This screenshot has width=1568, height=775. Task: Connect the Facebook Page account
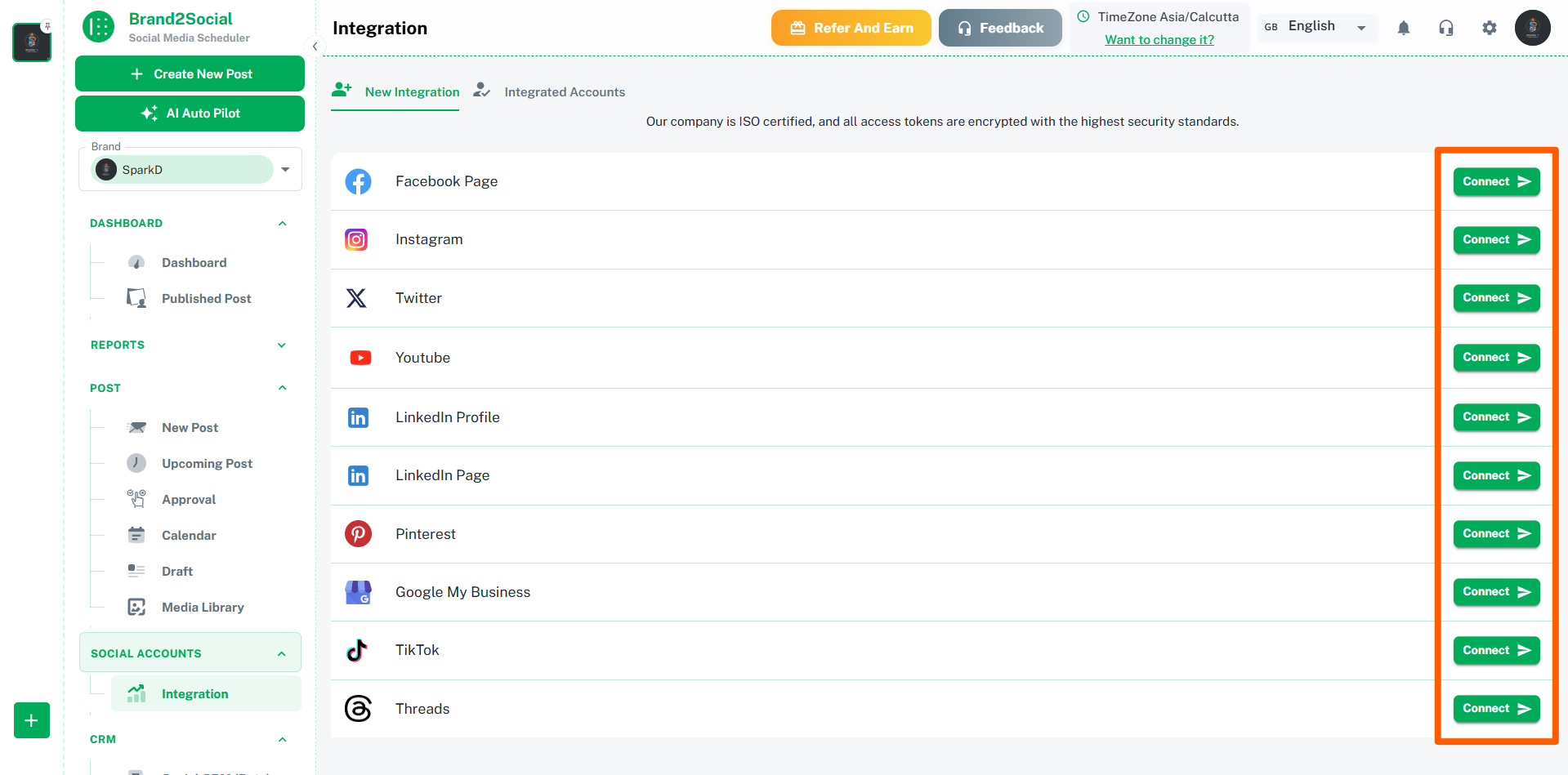[1496, 181]
